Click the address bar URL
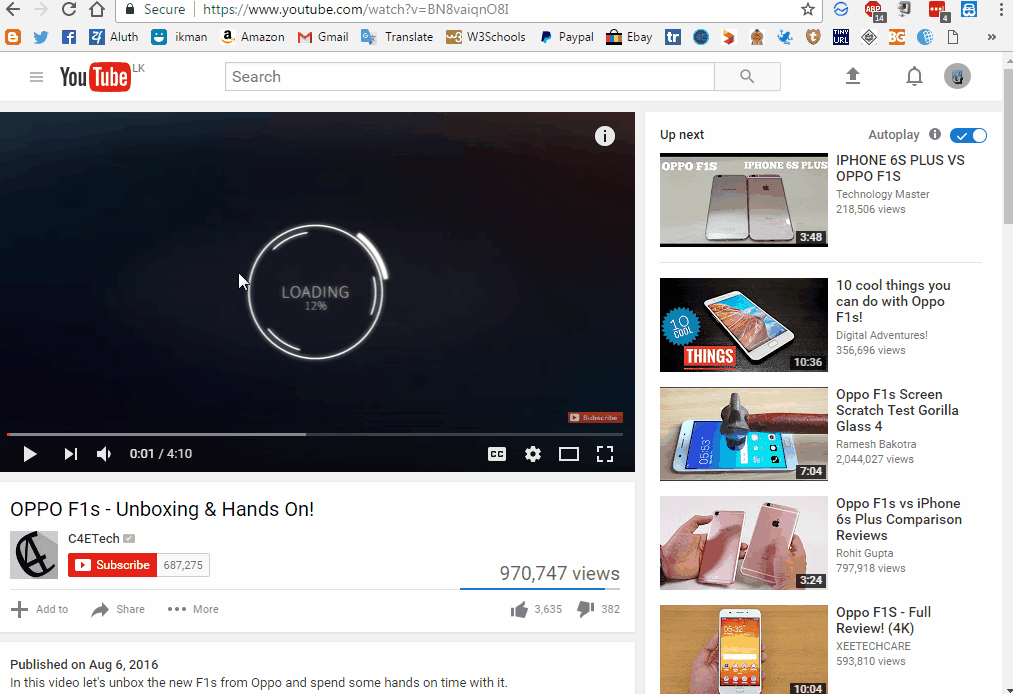 pyautogui.click(x=355, y=9)
